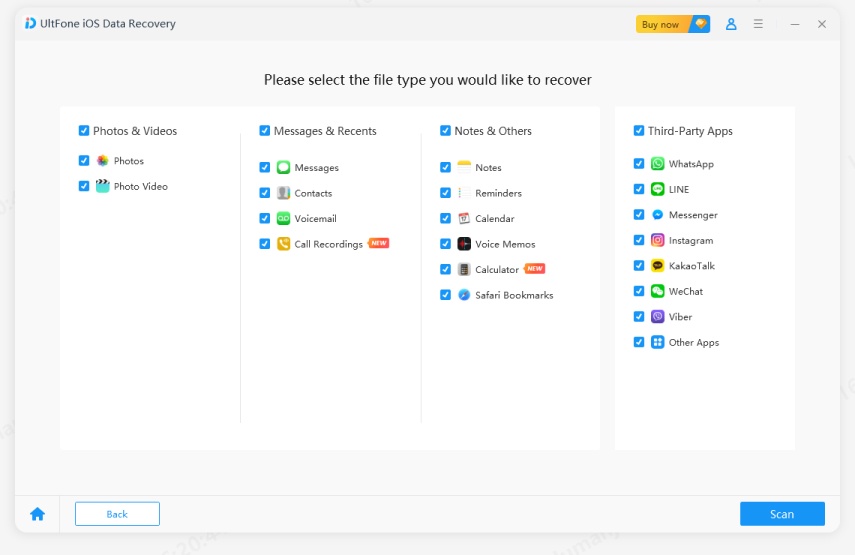Click the Voice Memos icon

point(464,244)
